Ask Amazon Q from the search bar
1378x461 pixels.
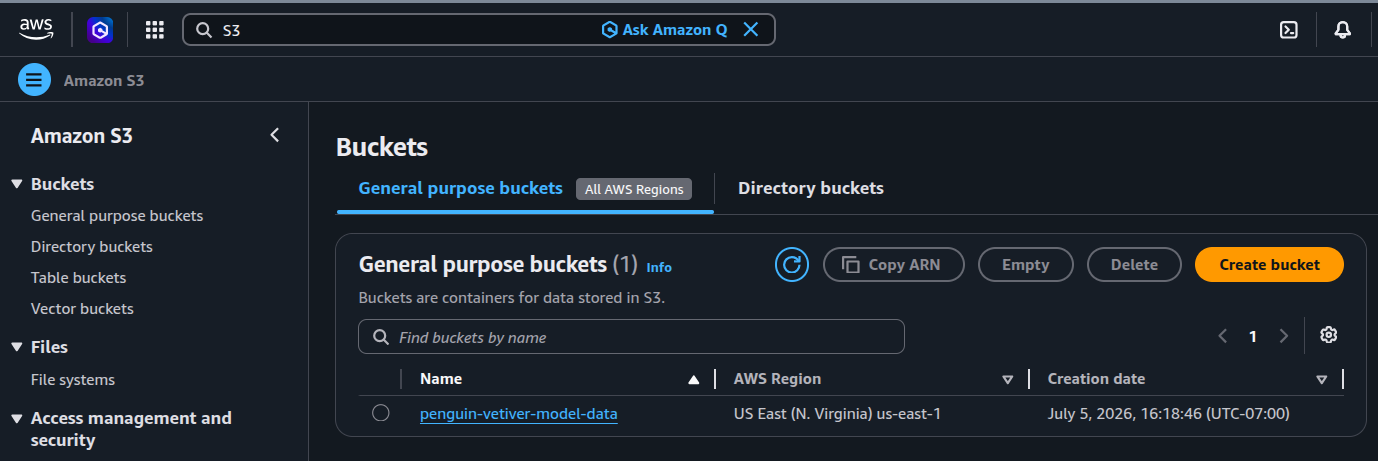pyautogui.click(x=664, y=30)
